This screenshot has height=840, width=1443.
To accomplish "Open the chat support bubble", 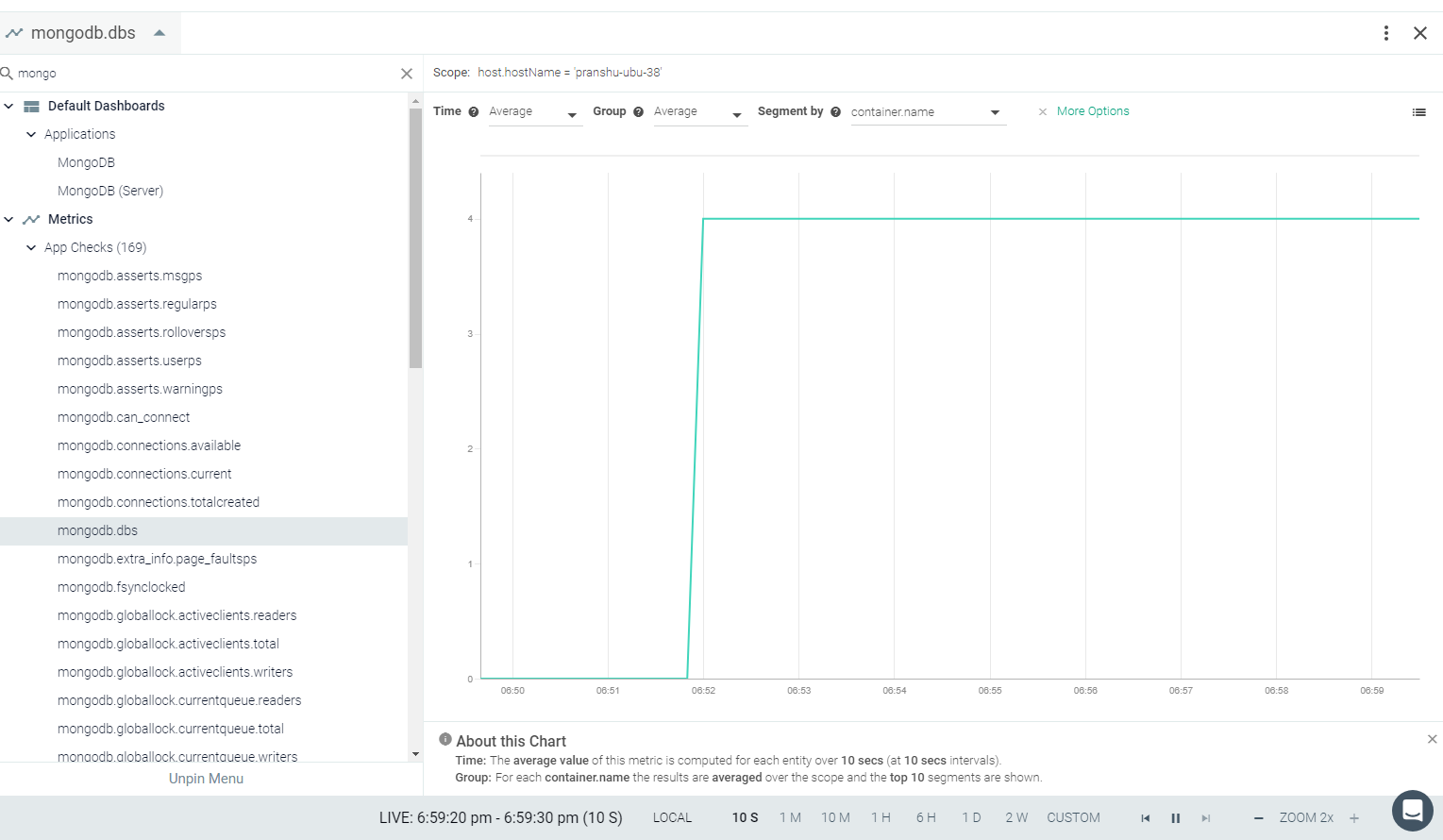I will click(x=1413, y=811).
